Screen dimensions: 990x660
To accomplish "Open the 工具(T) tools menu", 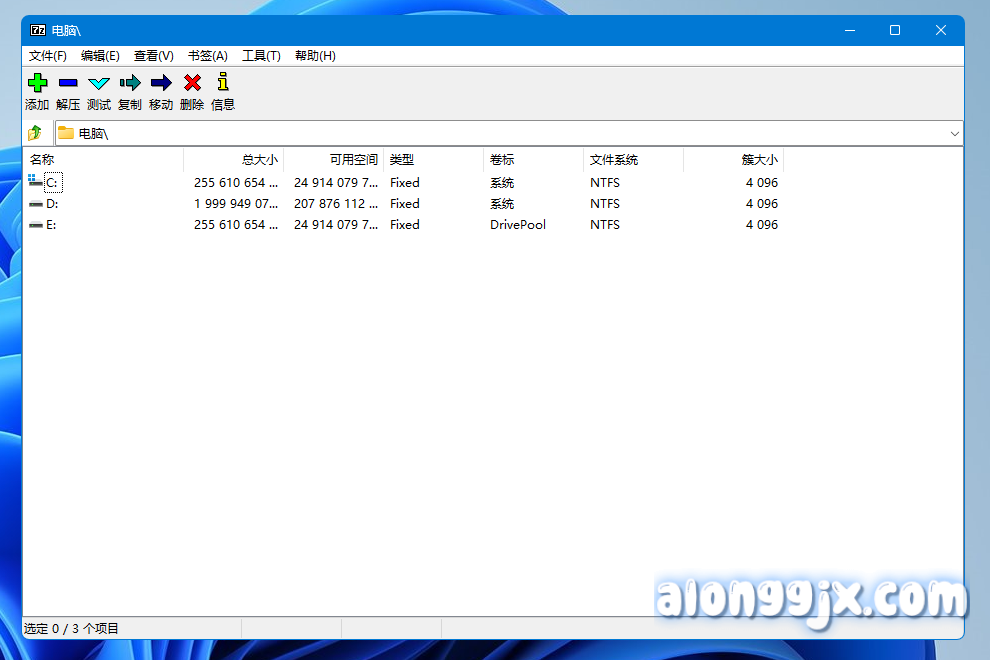I will 261,56.
